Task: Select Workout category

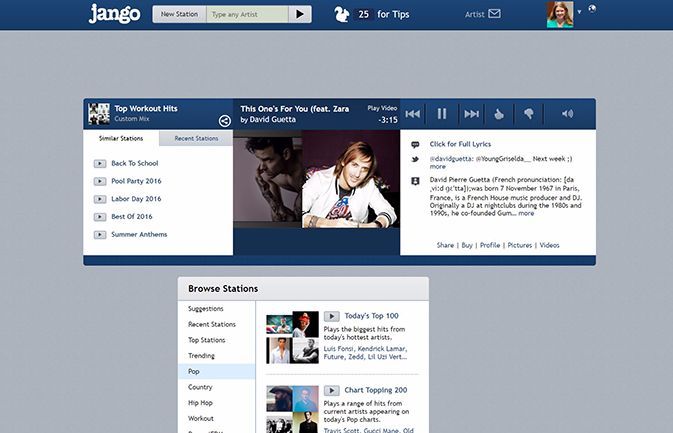Action: click(x=200, y=418)
